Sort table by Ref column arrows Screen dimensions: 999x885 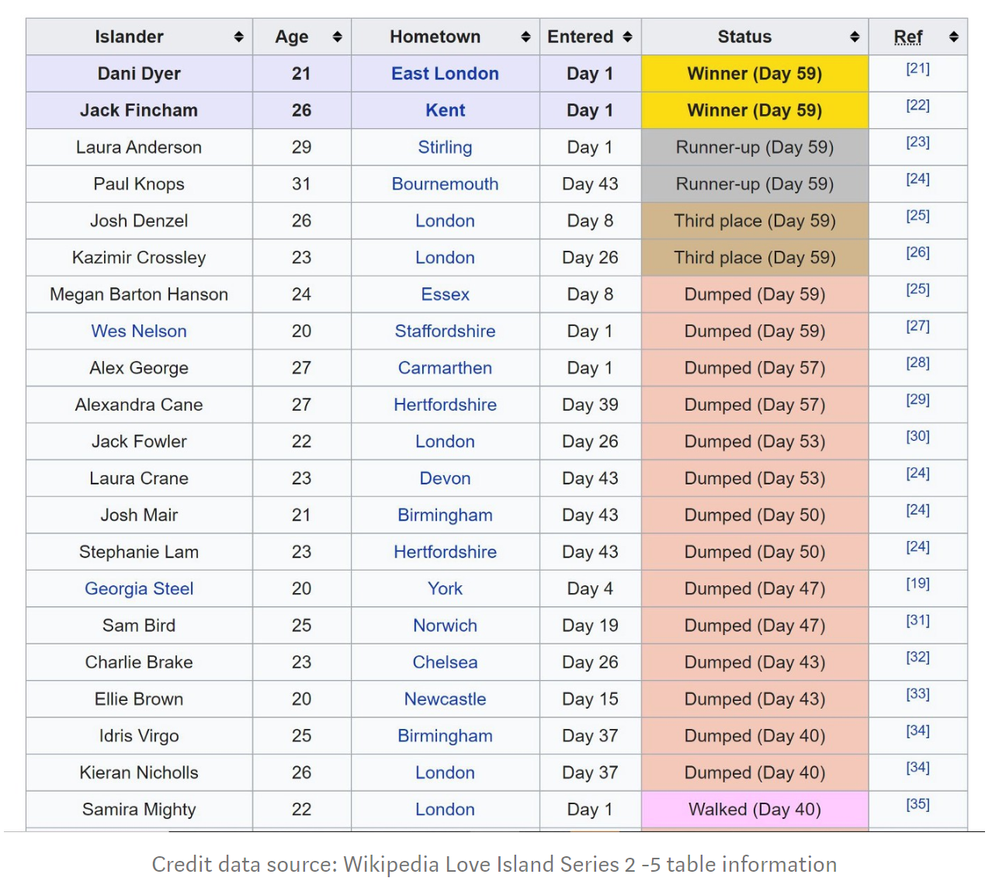953,37
